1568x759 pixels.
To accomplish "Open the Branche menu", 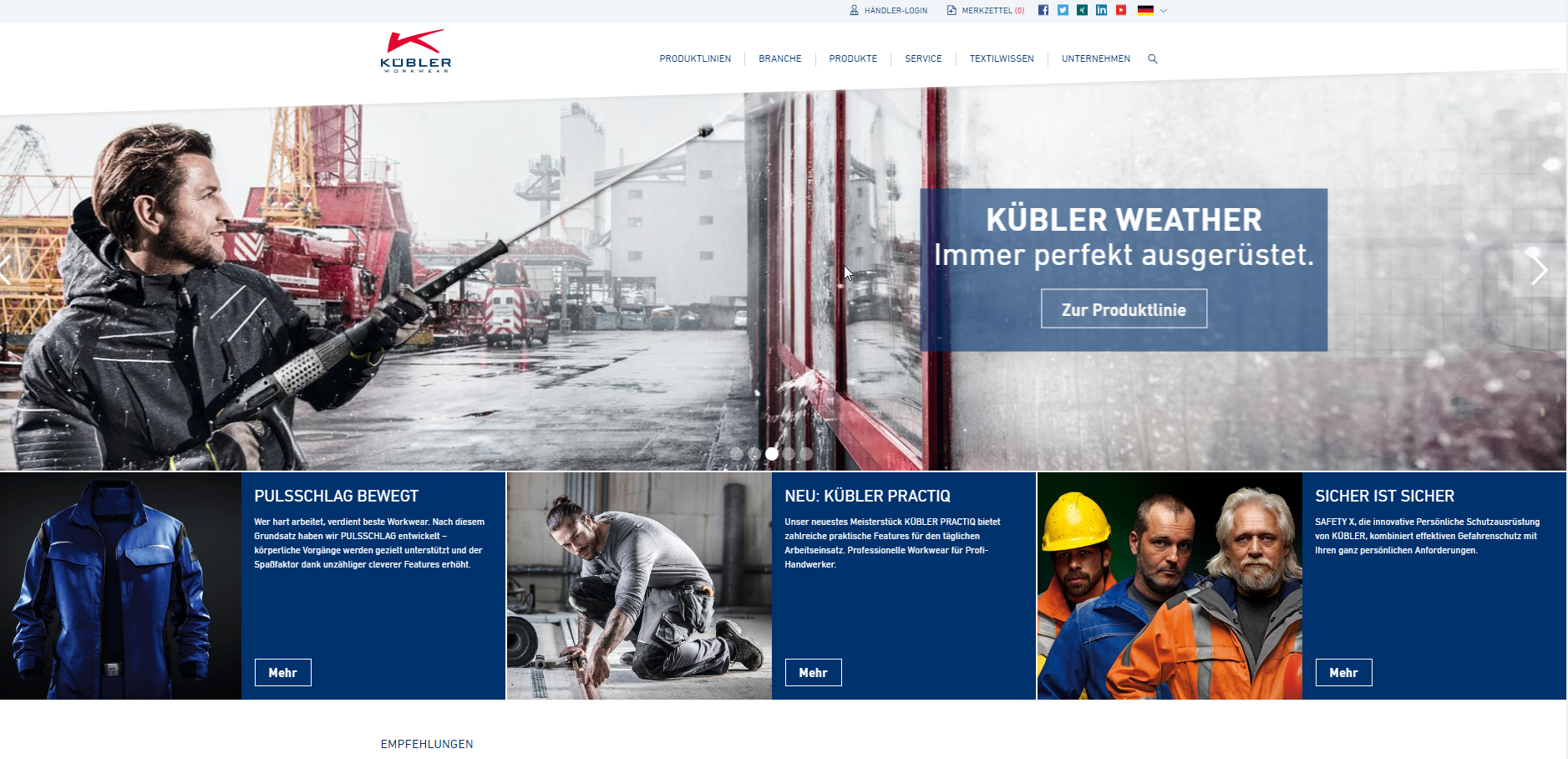I will [779, 59].
